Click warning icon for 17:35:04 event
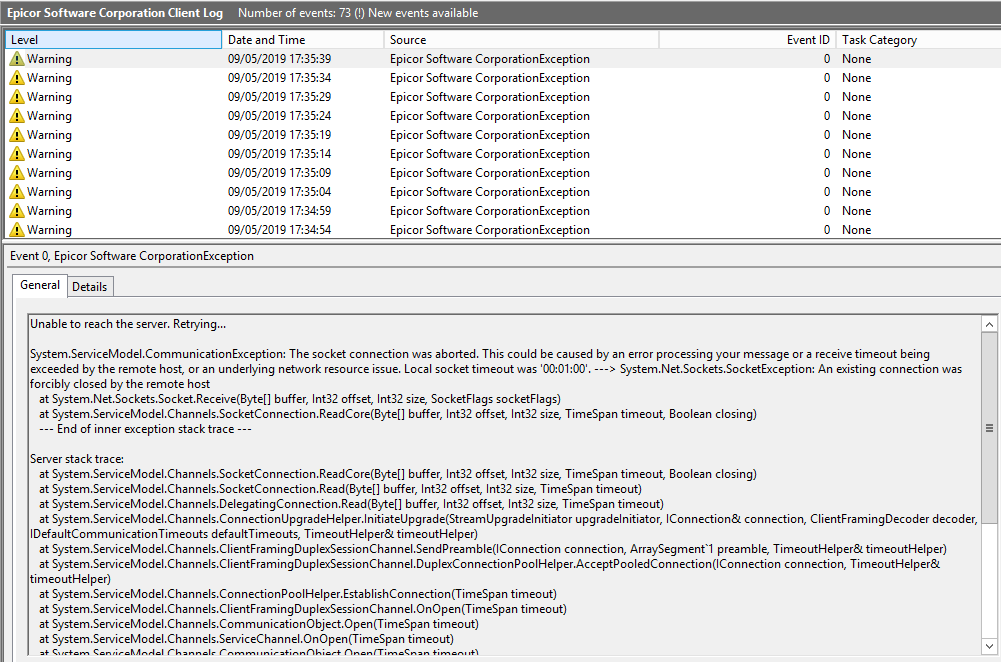Screen dimensions: 1001x662 coord(17,192)
